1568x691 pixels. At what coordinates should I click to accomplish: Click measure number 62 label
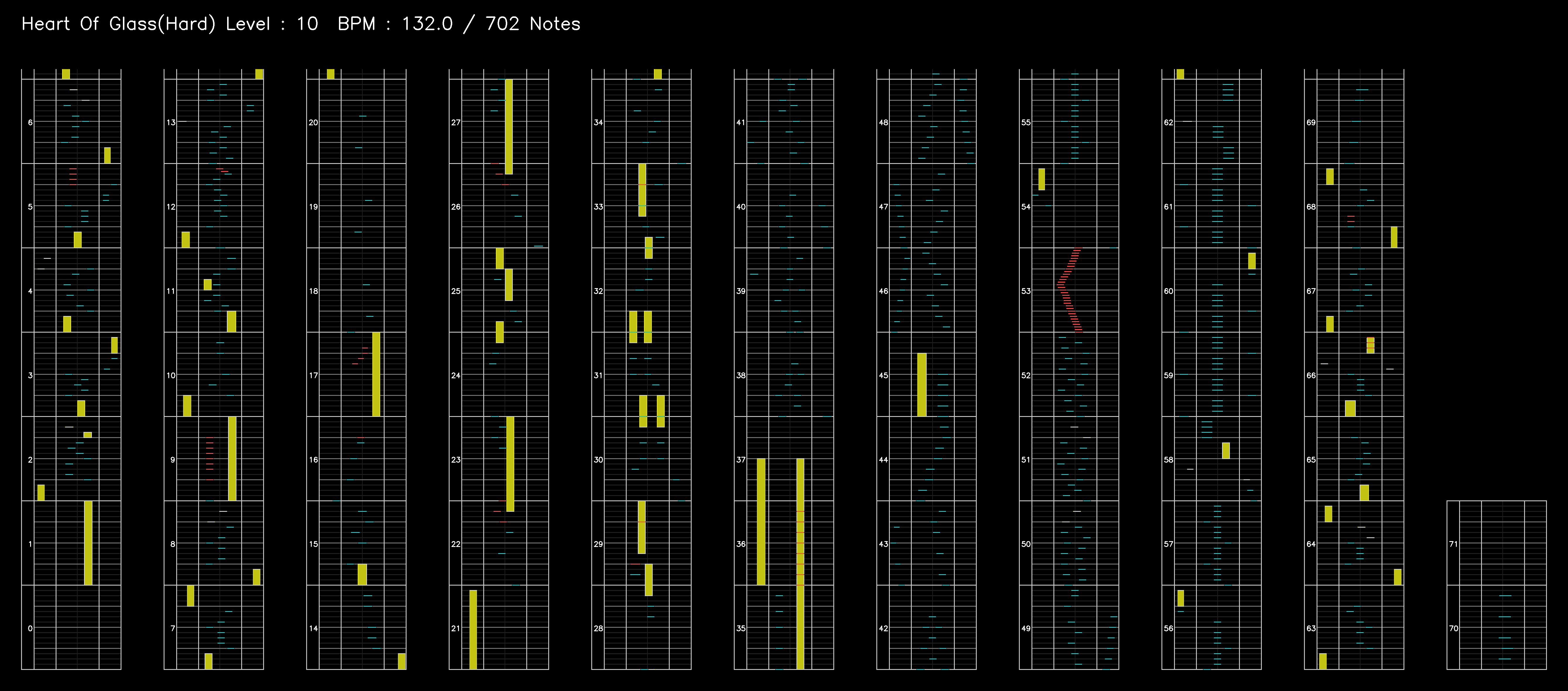pos(1168,122)
